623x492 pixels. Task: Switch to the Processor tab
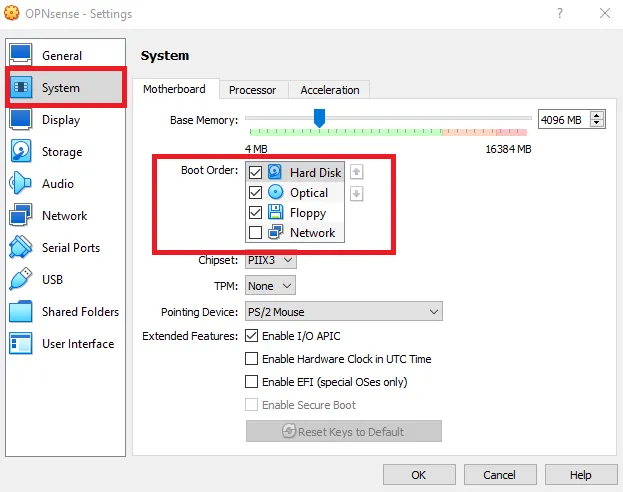point(252,90)
